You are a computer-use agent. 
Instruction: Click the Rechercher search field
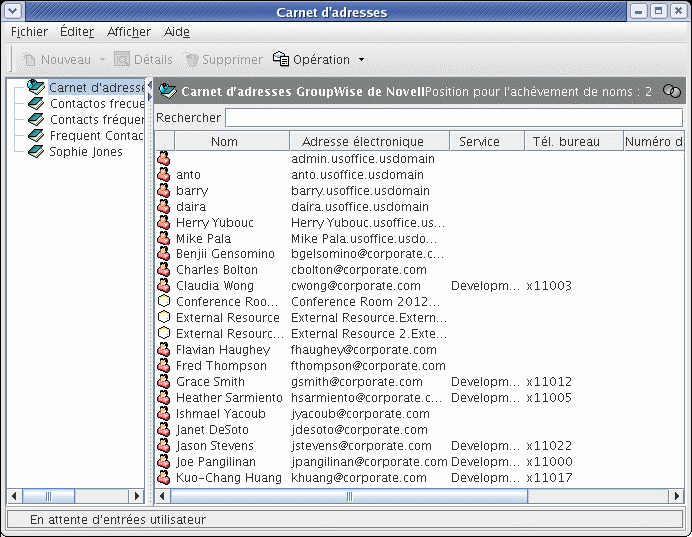(x=454, y=117)
